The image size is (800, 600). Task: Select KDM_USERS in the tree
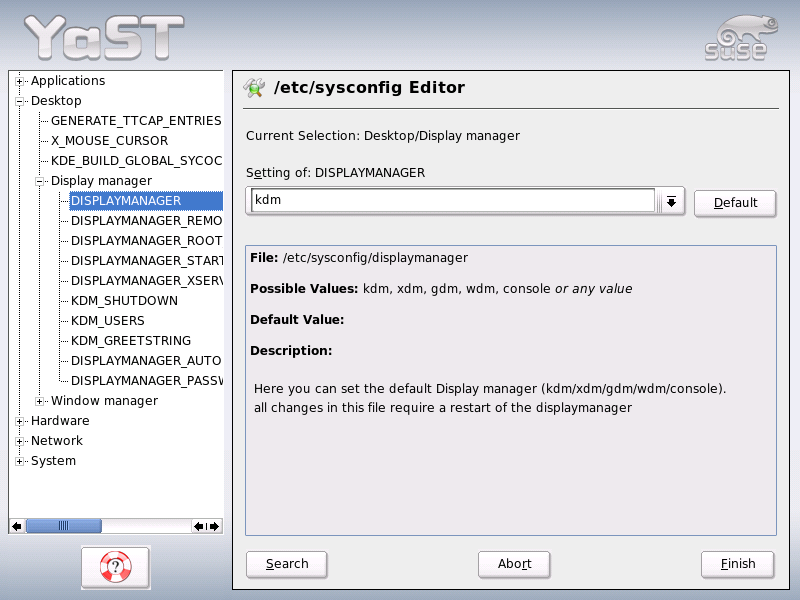pos(108,321)
